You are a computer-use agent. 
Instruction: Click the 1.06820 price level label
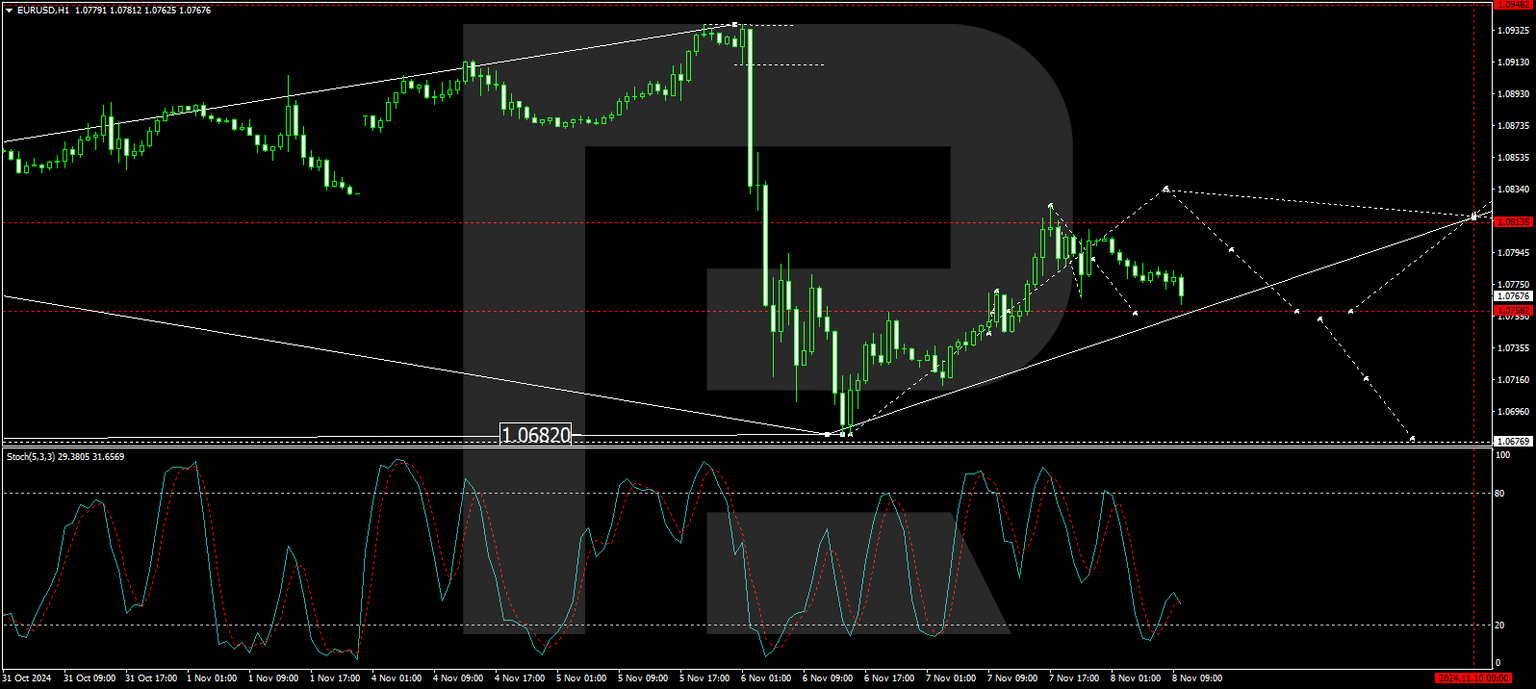535,435
